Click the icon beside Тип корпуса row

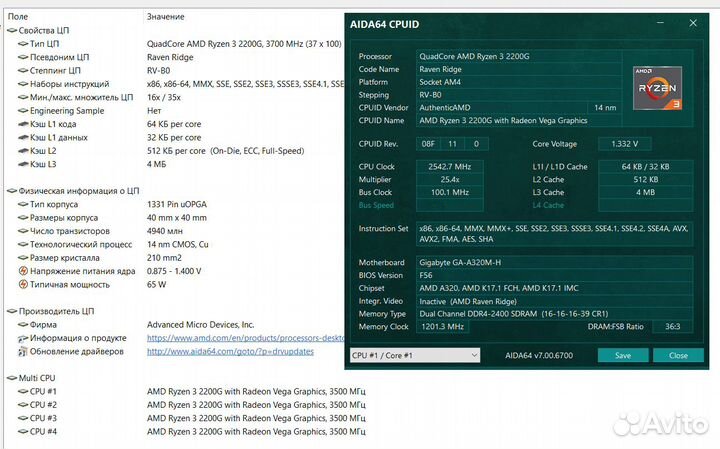tap(23, 204)
